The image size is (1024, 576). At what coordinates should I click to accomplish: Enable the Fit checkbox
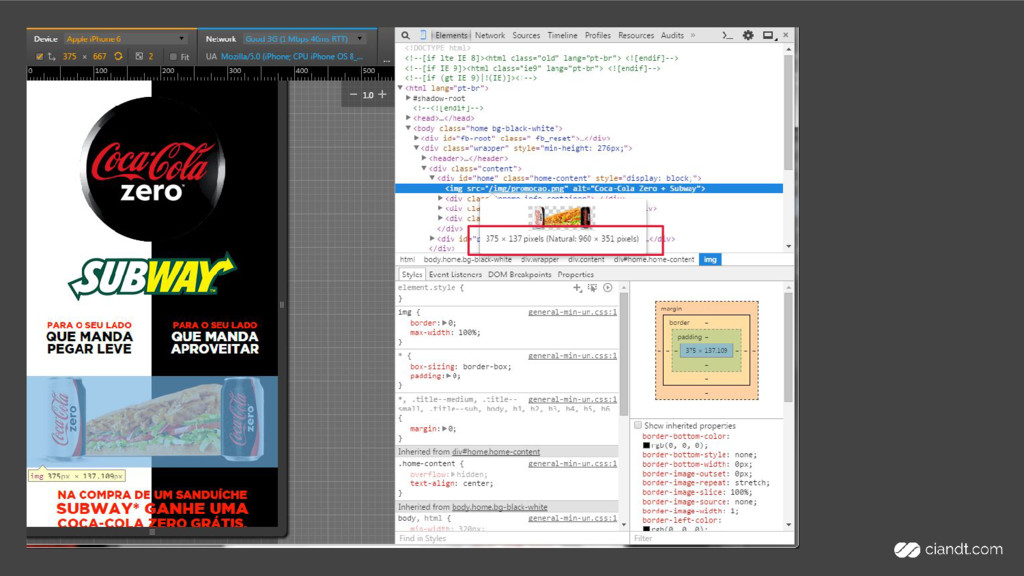(x=173, y=57)
